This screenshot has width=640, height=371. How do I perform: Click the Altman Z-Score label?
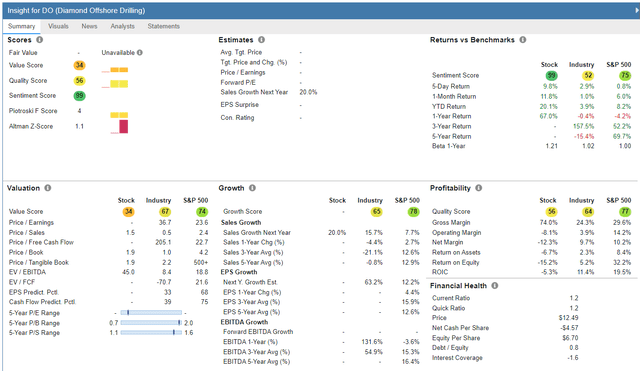click(x=31, y=127)
